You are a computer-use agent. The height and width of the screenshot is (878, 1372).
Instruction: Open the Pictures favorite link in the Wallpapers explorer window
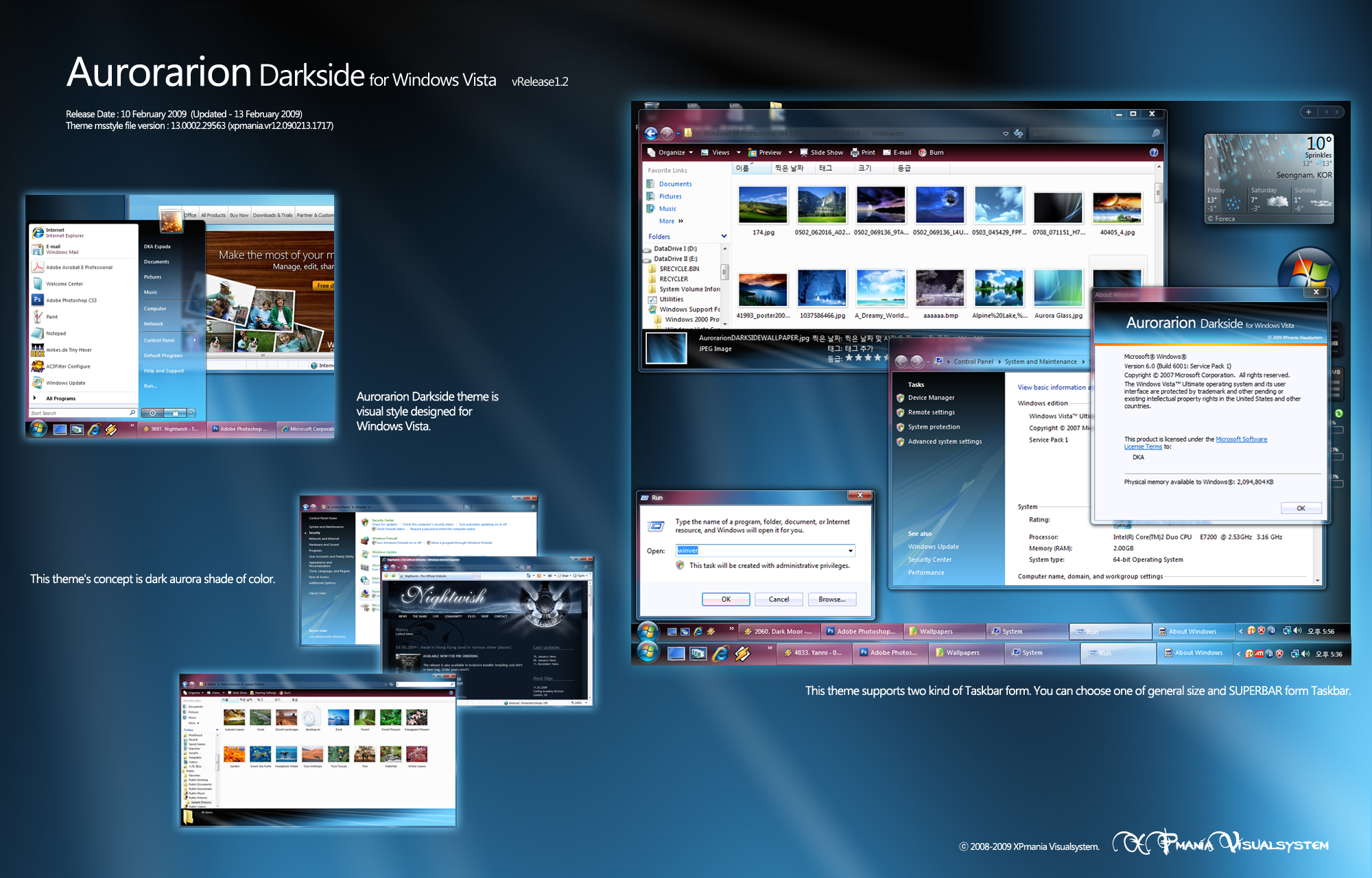670,196
